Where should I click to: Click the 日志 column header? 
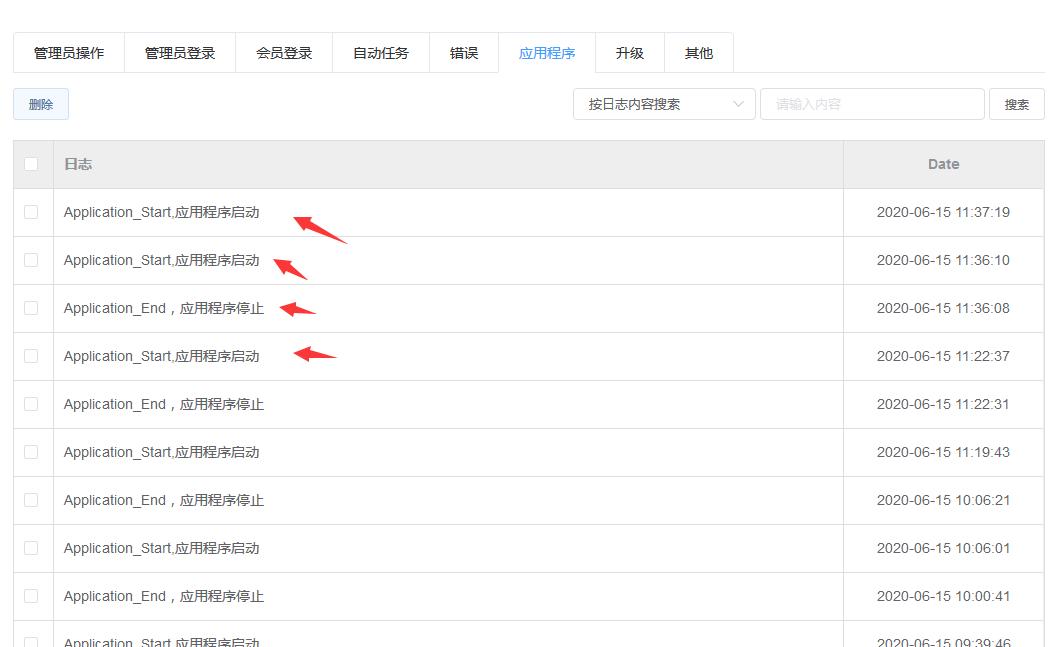tap(78, 163)
